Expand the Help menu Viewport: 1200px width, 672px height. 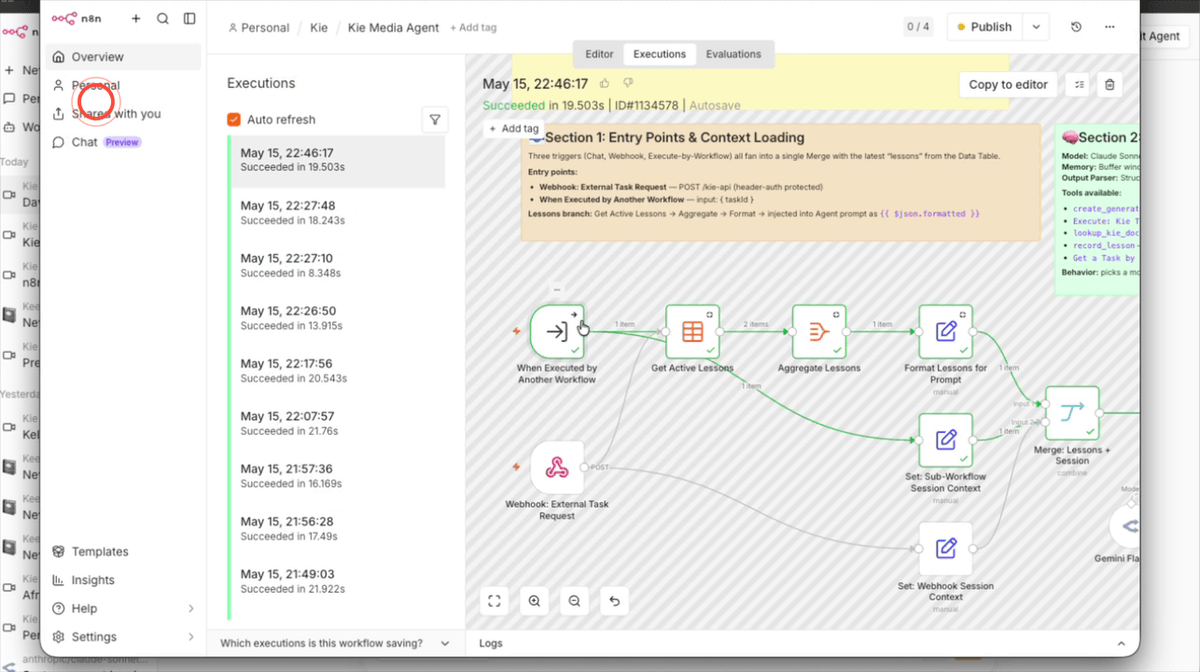pyautogui.click(x=124, y=608)
